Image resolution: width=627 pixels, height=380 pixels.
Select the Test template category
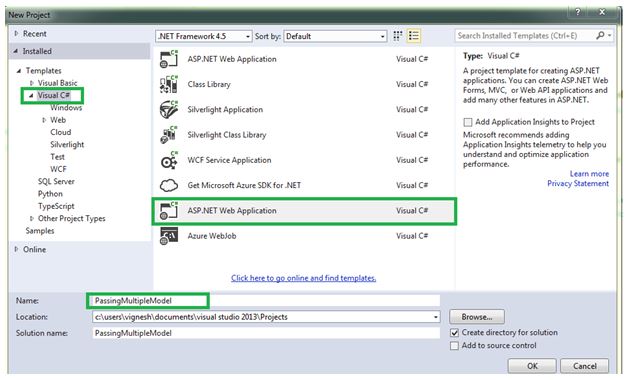57,157
